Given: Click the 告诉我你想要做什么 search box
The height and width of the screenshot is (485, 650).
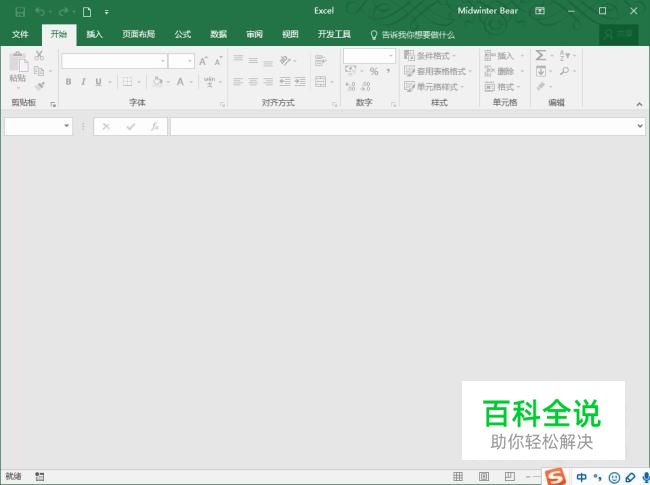Looking at the screenshot, I should (x=413, y=35).
